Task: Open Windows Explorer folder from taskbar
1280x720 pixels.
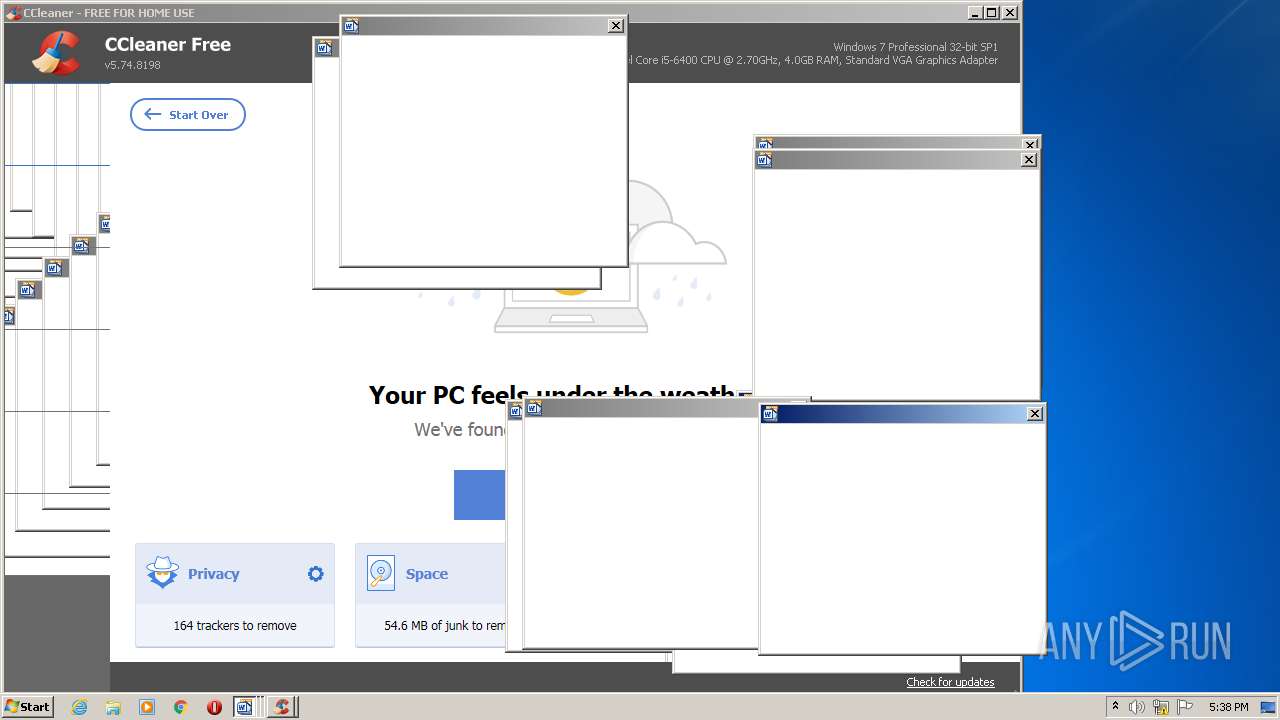Action: pyautogui.click(x=113, y=707)
